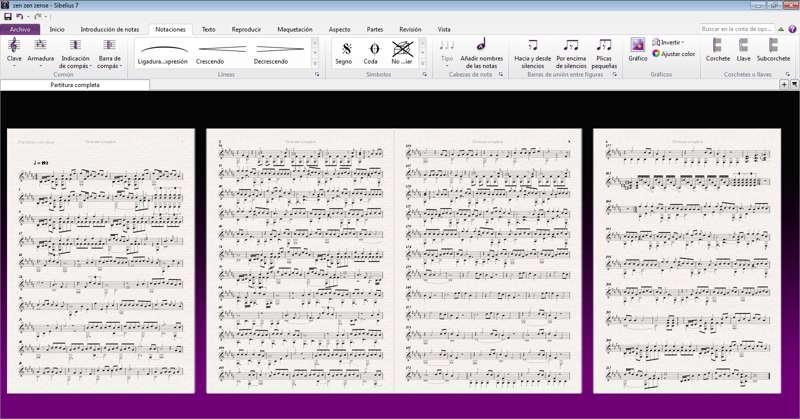Open the Líneas group dialog launcher
Viewport: 800px width, 419px height.
coord(317,75)
